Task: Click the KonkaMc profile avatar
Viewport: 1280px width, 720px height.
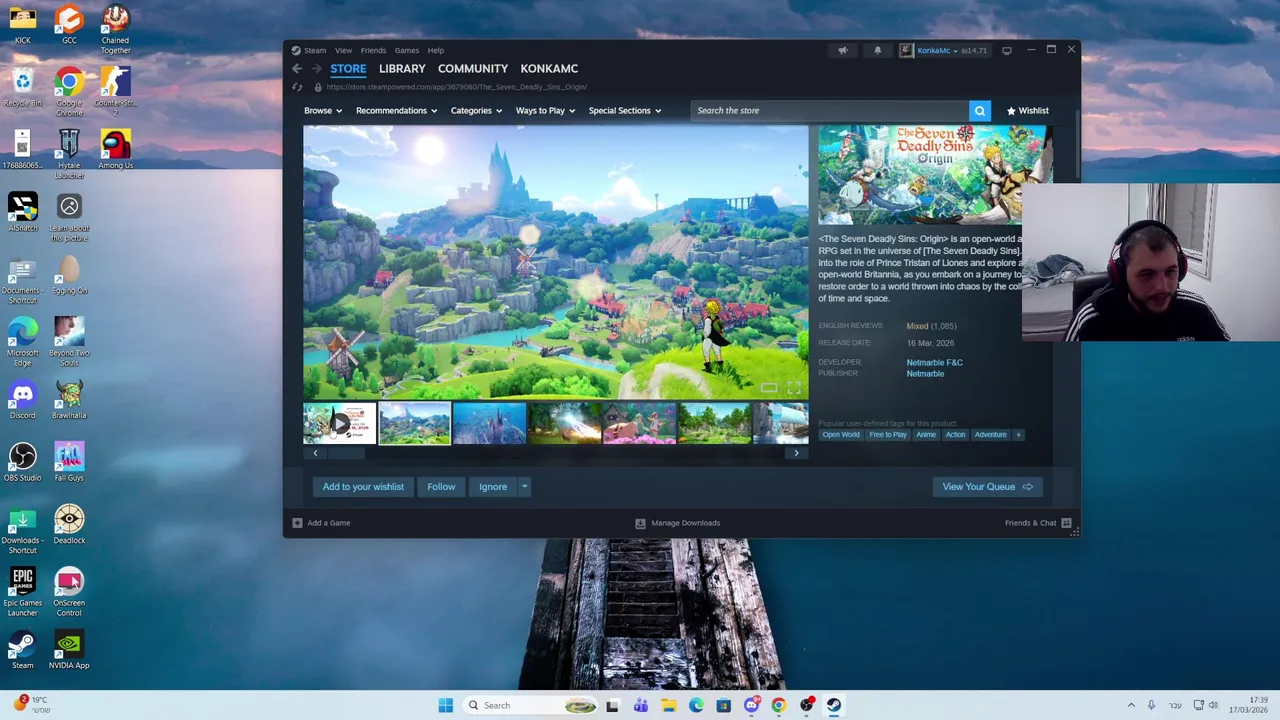Action: 906,50
